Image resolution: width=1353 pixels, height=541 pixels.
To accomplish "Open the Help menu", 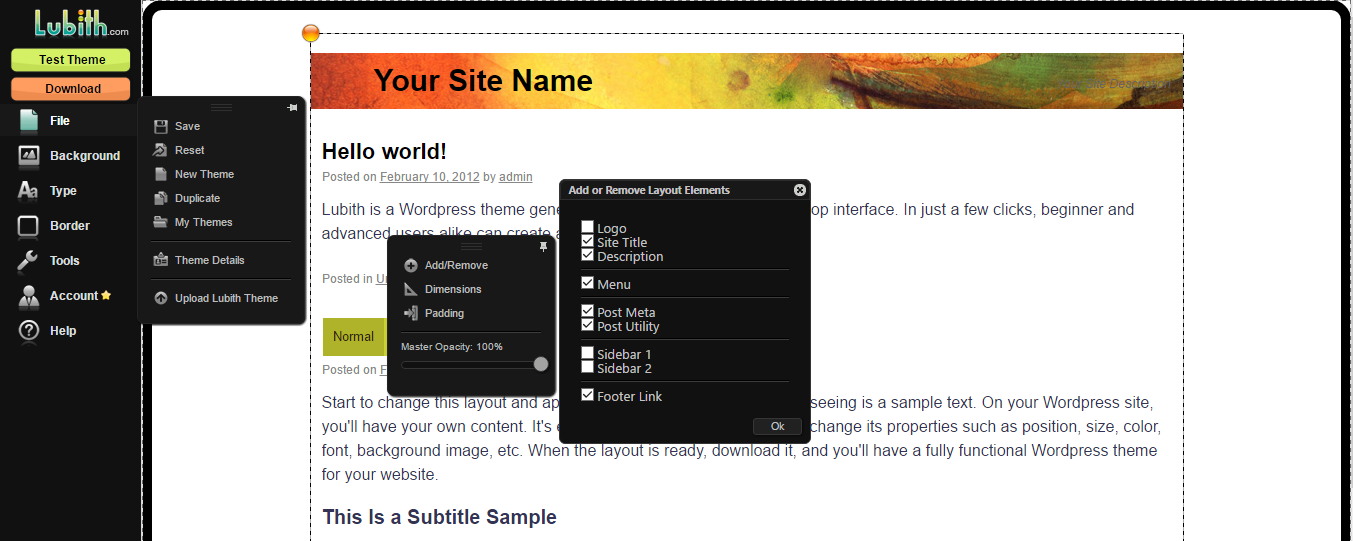I will pyautogui.click(x=63, y=331).
